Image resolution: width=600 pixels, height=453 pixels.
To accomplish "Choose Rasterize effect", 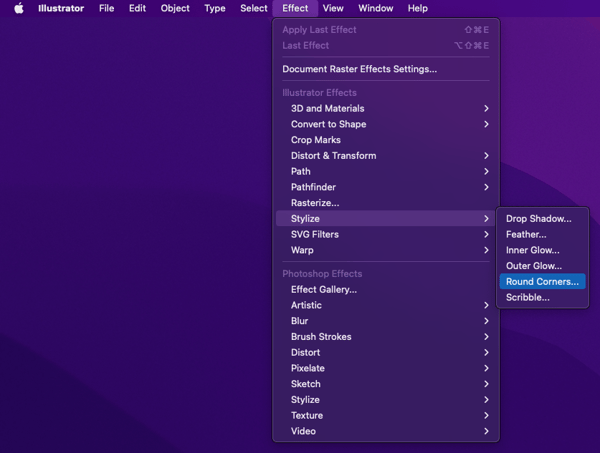I will [x=386, y=202].
